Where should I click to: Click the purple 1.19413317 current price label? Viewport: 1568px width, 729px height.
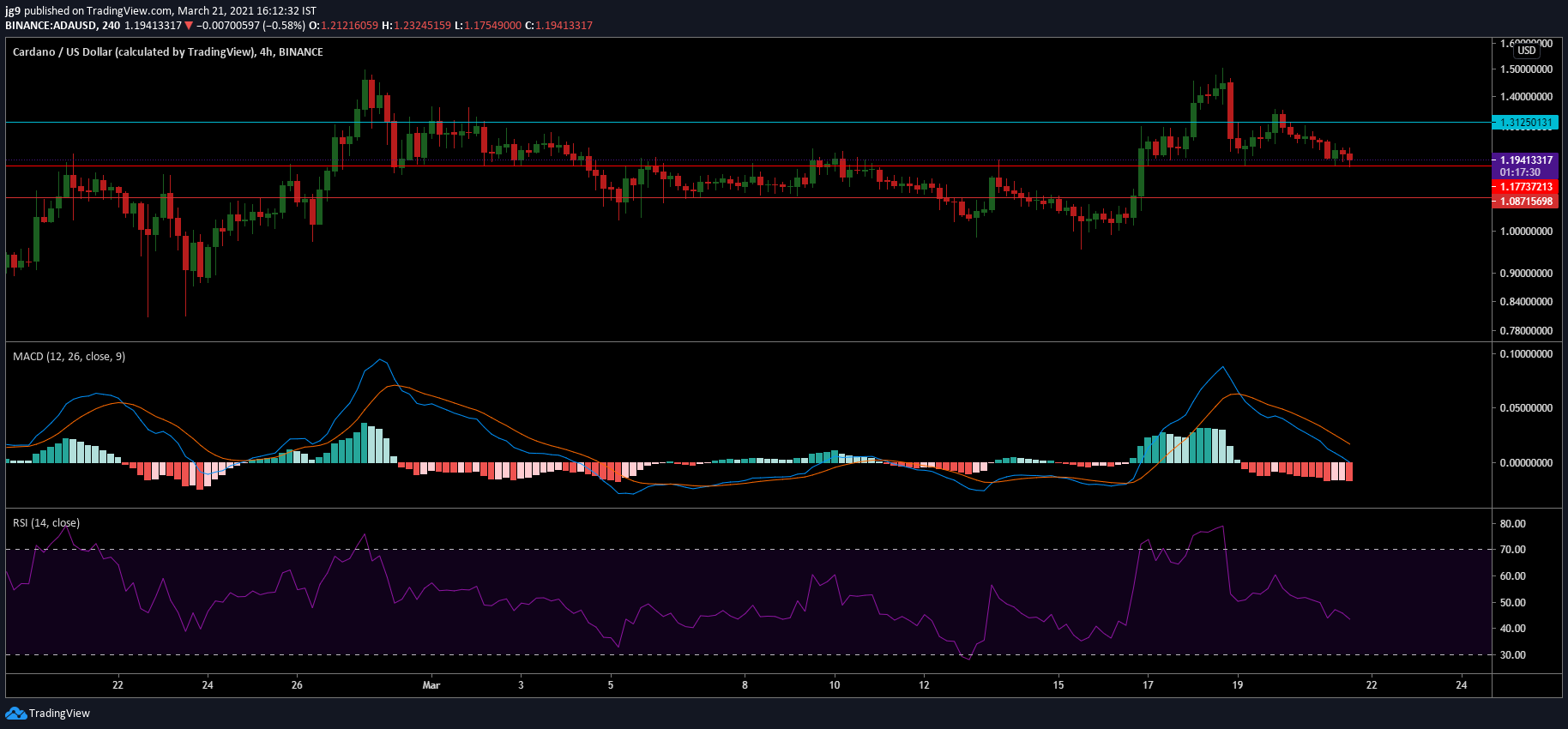(x=1526, y=160)
